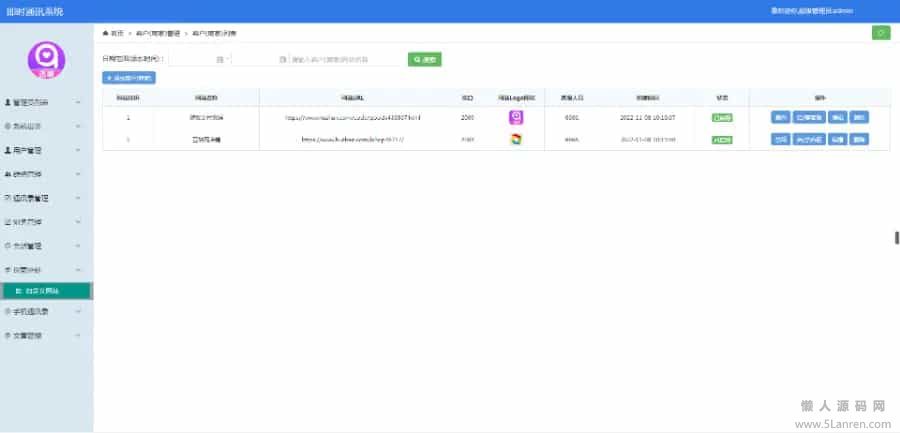Click the green refresh button in the top-right corner
Viewport: 900px width, 433px height.
point(880,33)
